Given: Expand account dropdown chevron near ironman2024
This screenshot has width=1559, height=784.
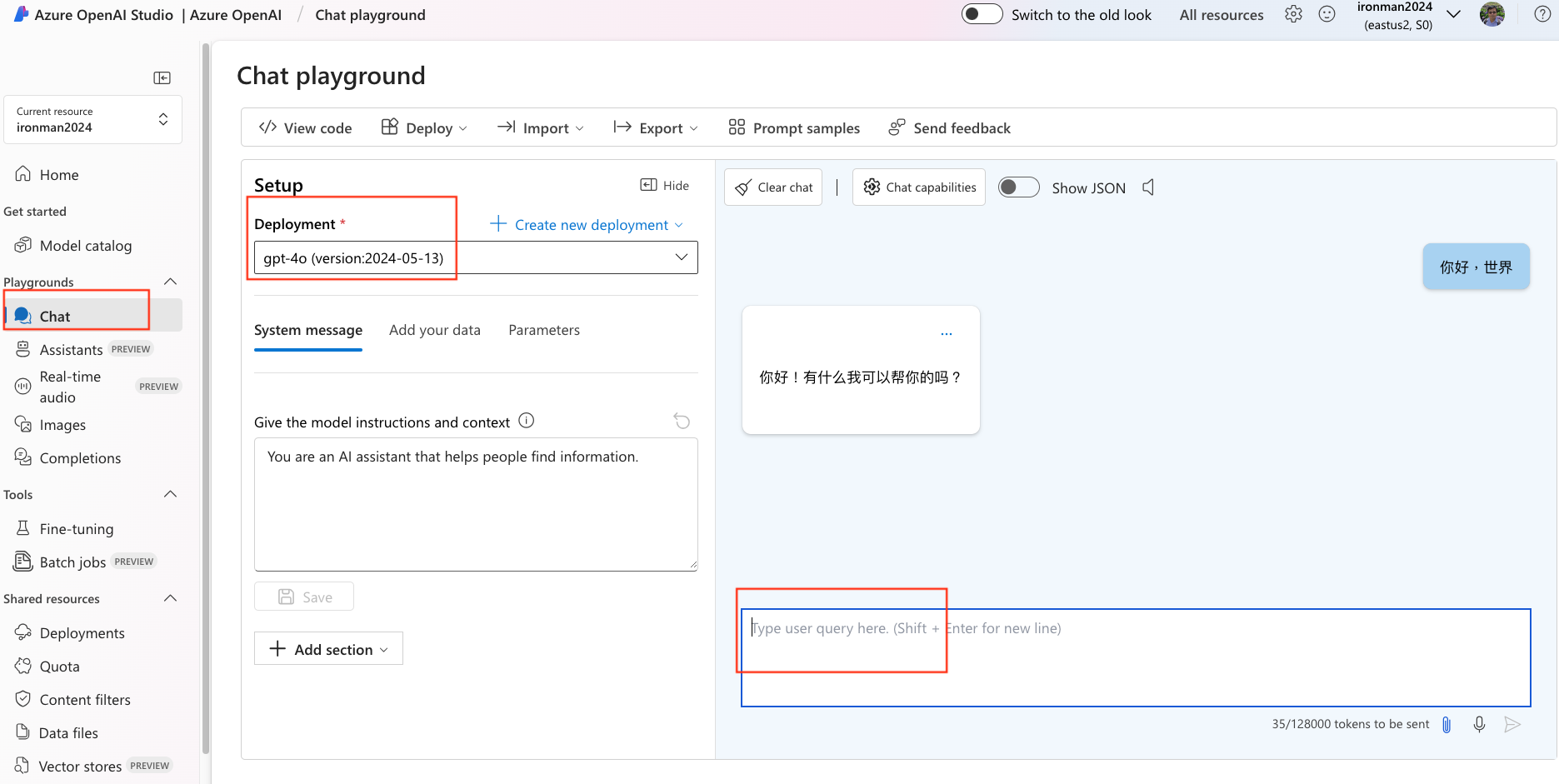Looking at the screenshot, I should click(x=1454, y=14).
